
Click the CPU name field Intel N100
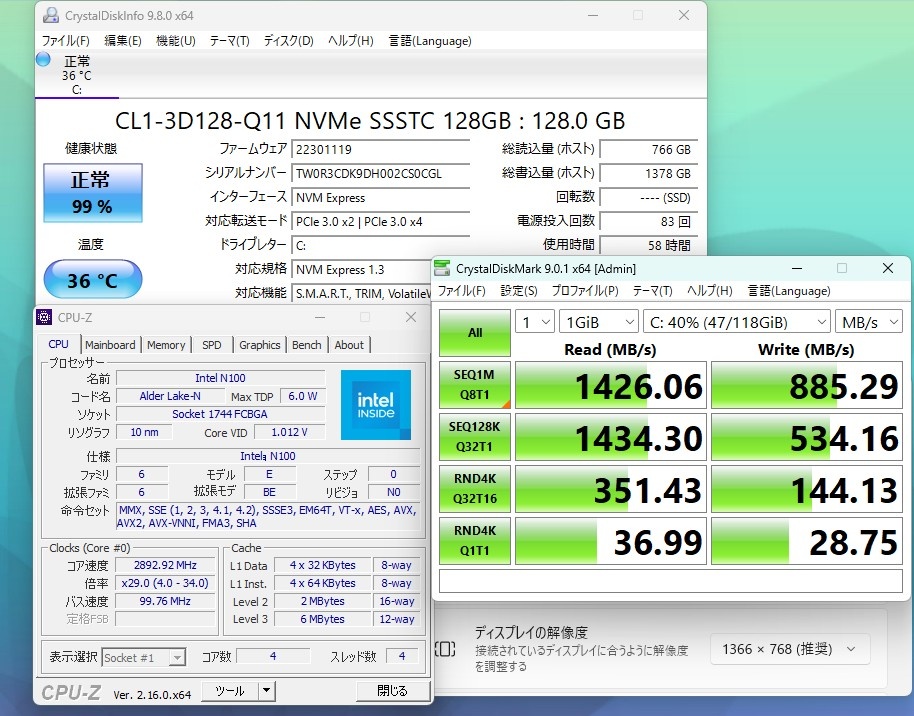click(x=220, y=378)
